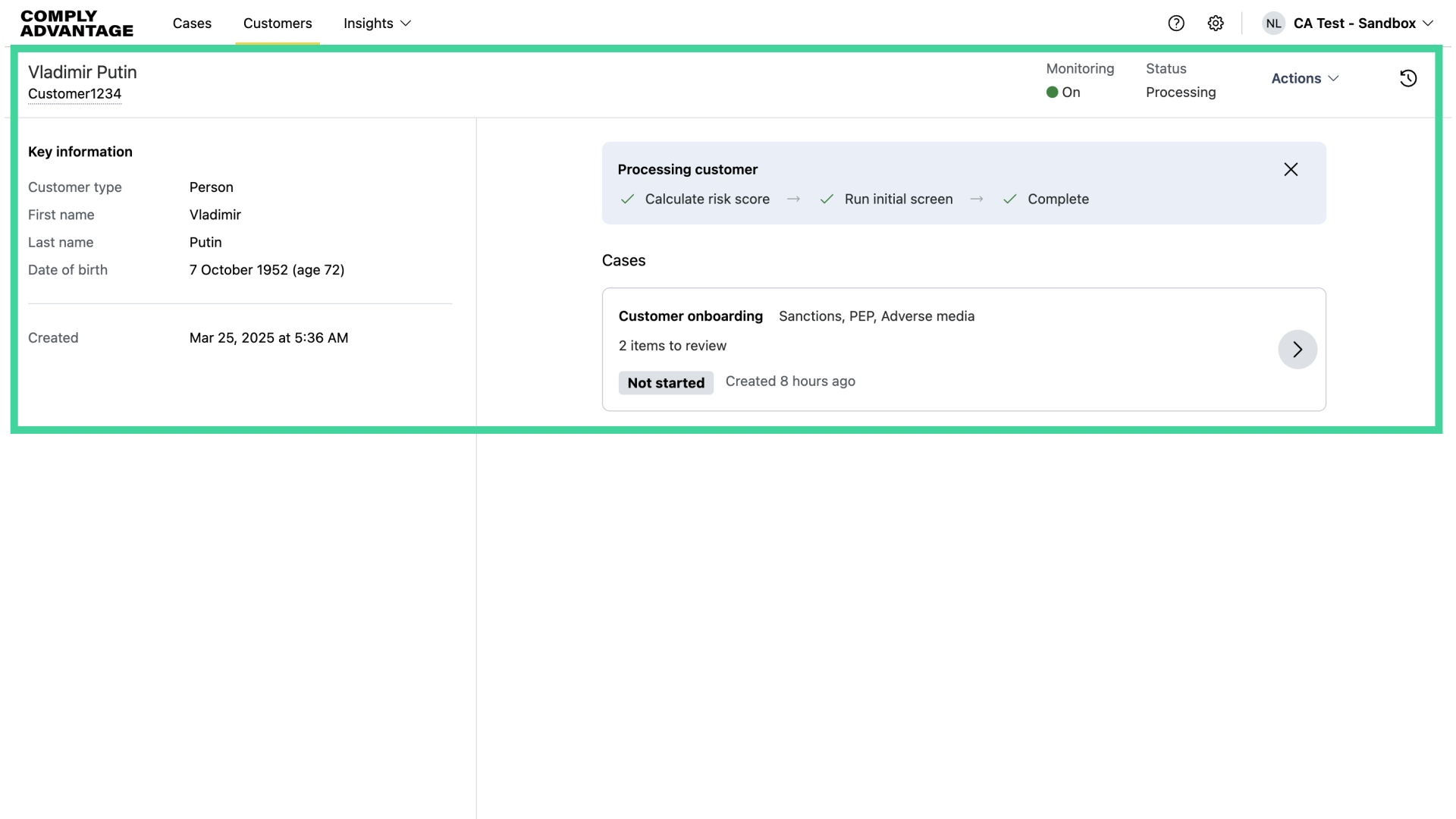Screen dimensions: 1456x819
Task: Open the settings gear icon
Action: (x=1216, y=24)
